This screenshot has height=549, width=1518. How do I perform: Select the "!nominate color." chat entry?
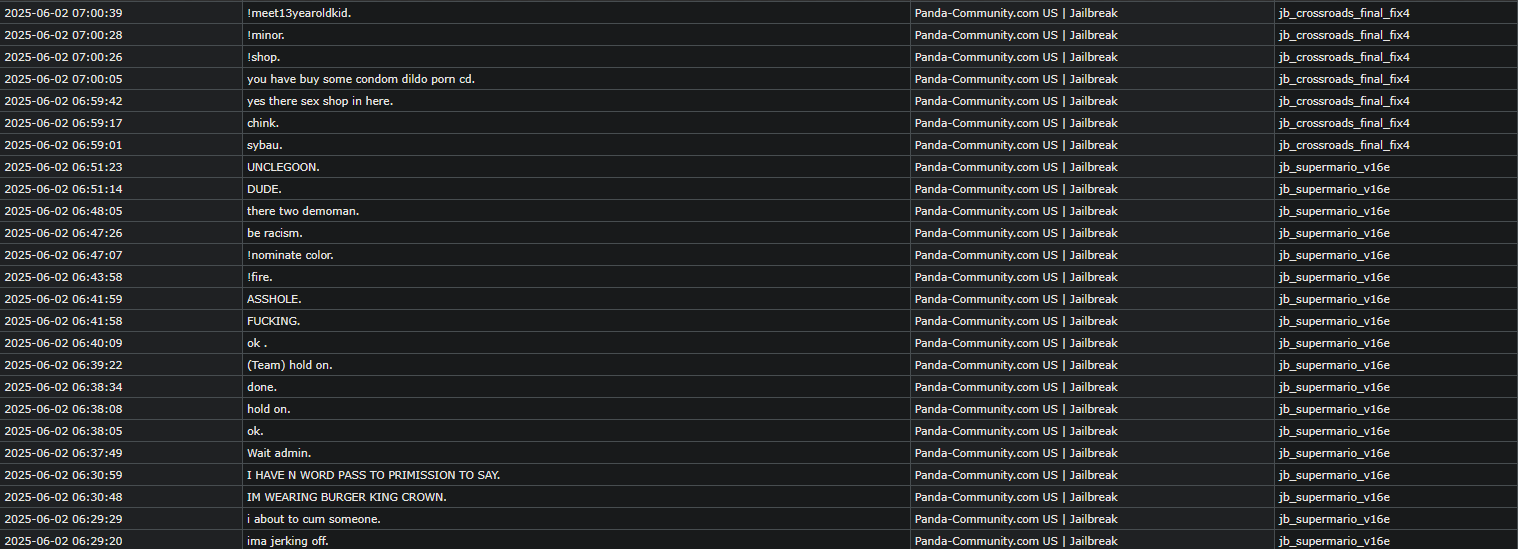coord(290,255)
